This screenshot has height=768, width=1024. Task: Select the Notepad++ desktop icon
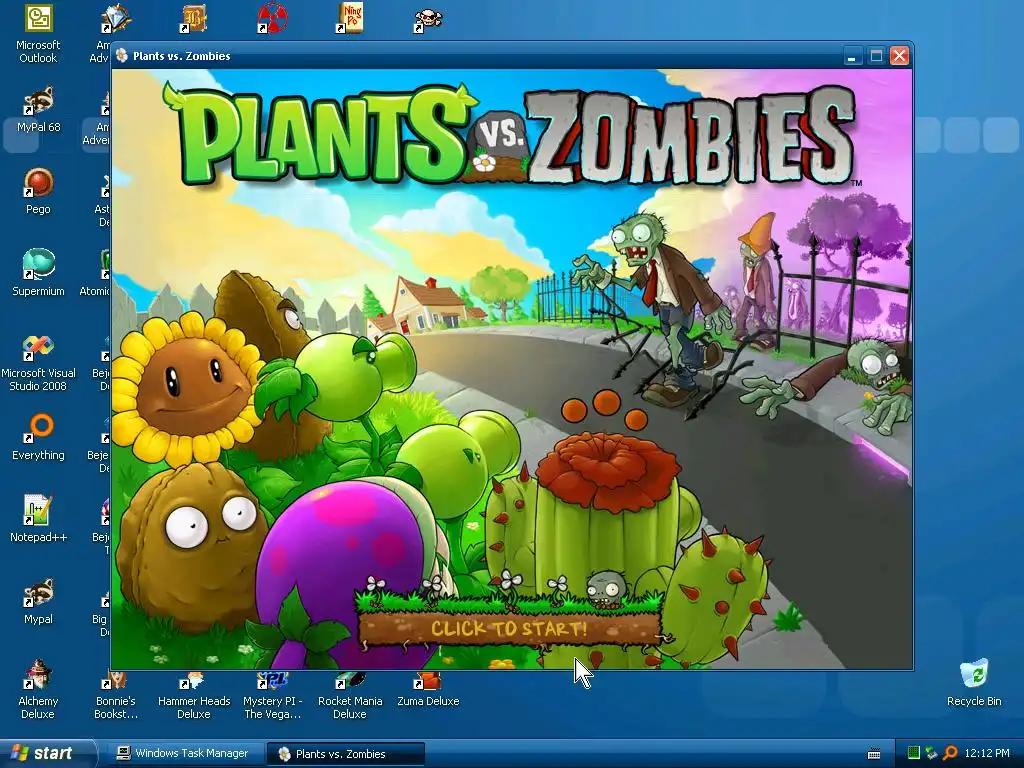pos(38,519)
